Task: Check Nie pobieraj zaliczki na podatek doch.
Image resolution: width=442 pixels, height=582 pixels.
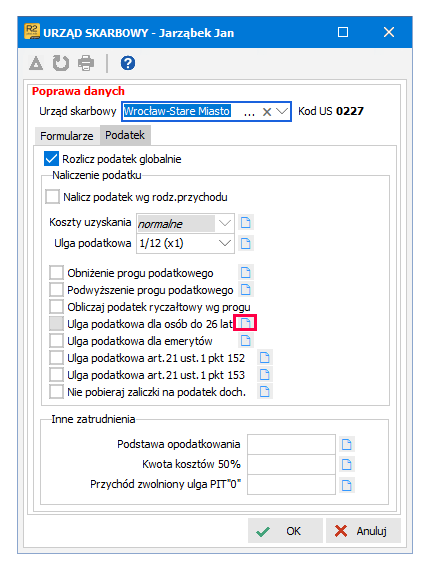Action: coord(56,392)
